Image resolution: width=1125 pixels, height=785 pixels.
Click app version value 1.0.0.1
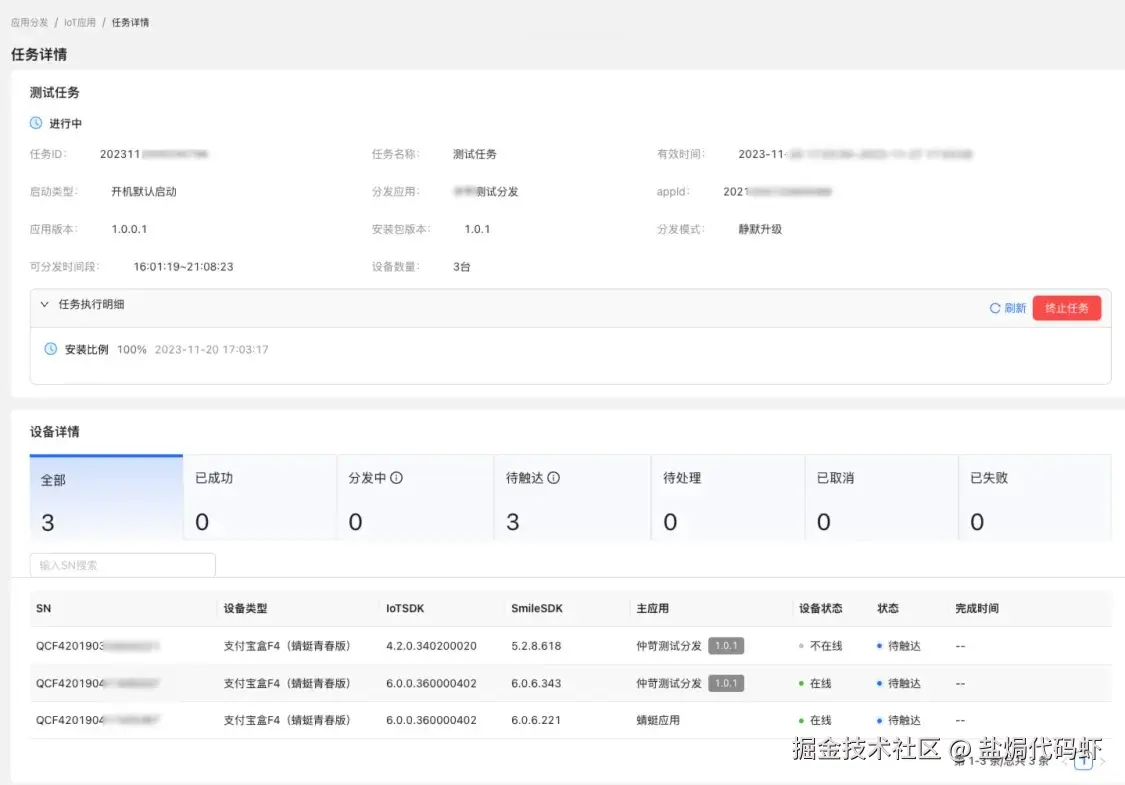click(129, 229)
